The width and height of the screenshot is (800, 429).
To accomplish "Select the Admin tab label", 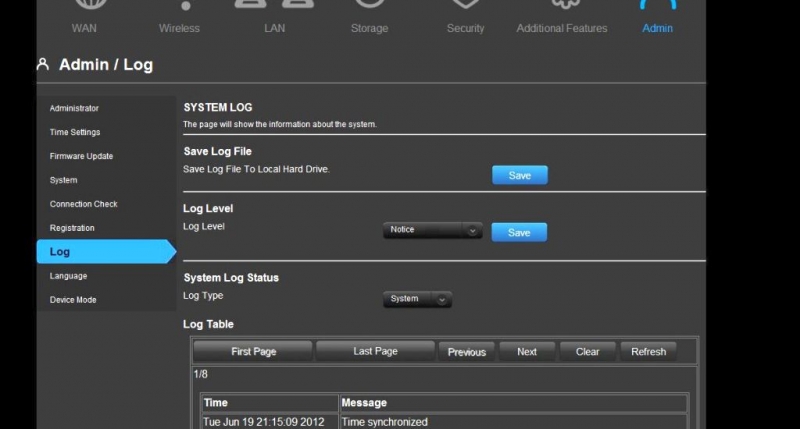I will pyautogui.click(x=657, y=28).
